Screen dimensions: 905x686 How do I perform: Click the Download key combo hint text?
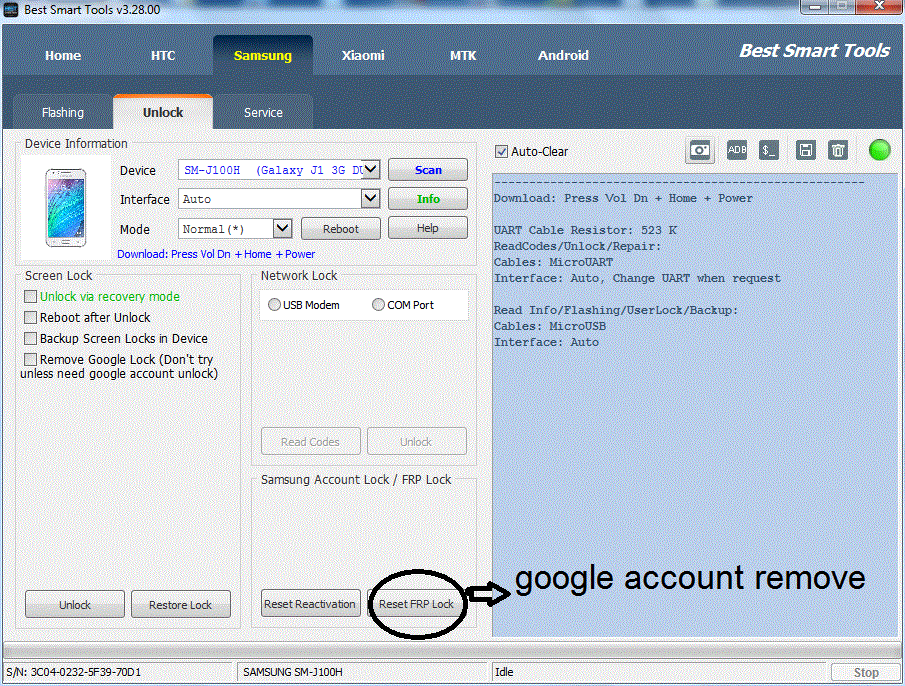(x=216, y=254)
